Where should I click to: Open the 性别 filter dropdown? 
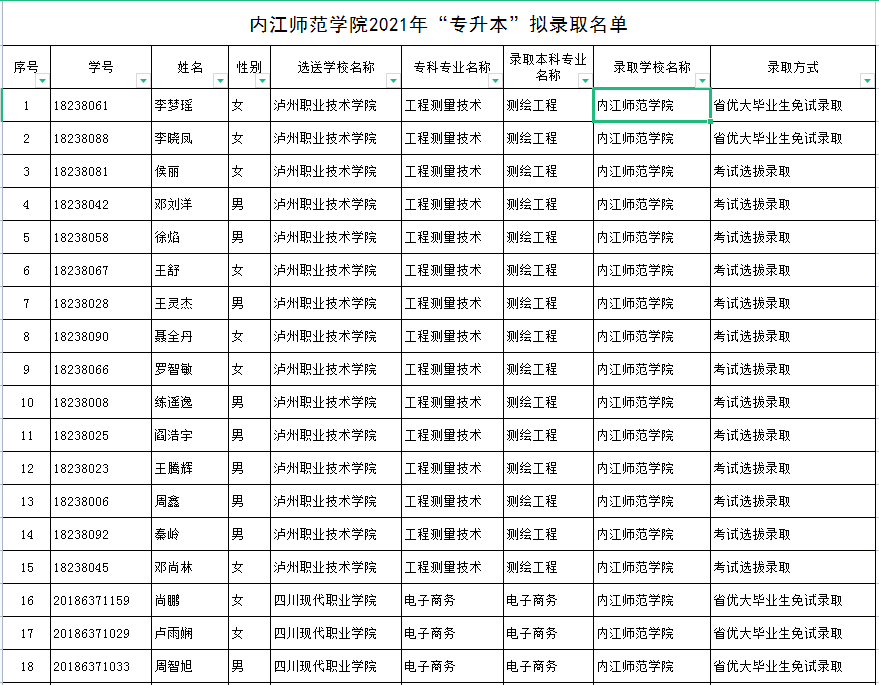[x=262, y=81]
